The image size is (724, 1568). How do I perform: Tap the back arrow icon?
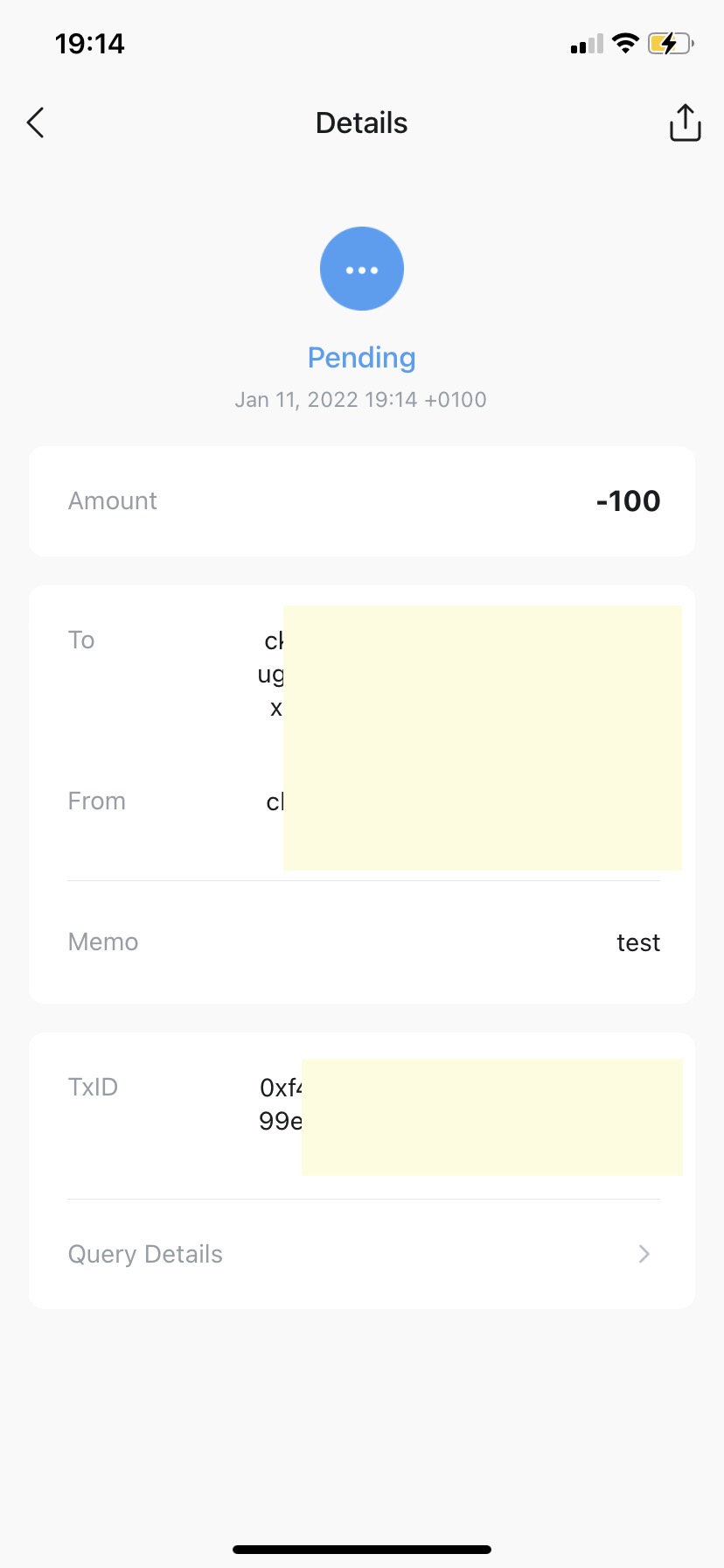pyautogui.click(x=36, y=123)
